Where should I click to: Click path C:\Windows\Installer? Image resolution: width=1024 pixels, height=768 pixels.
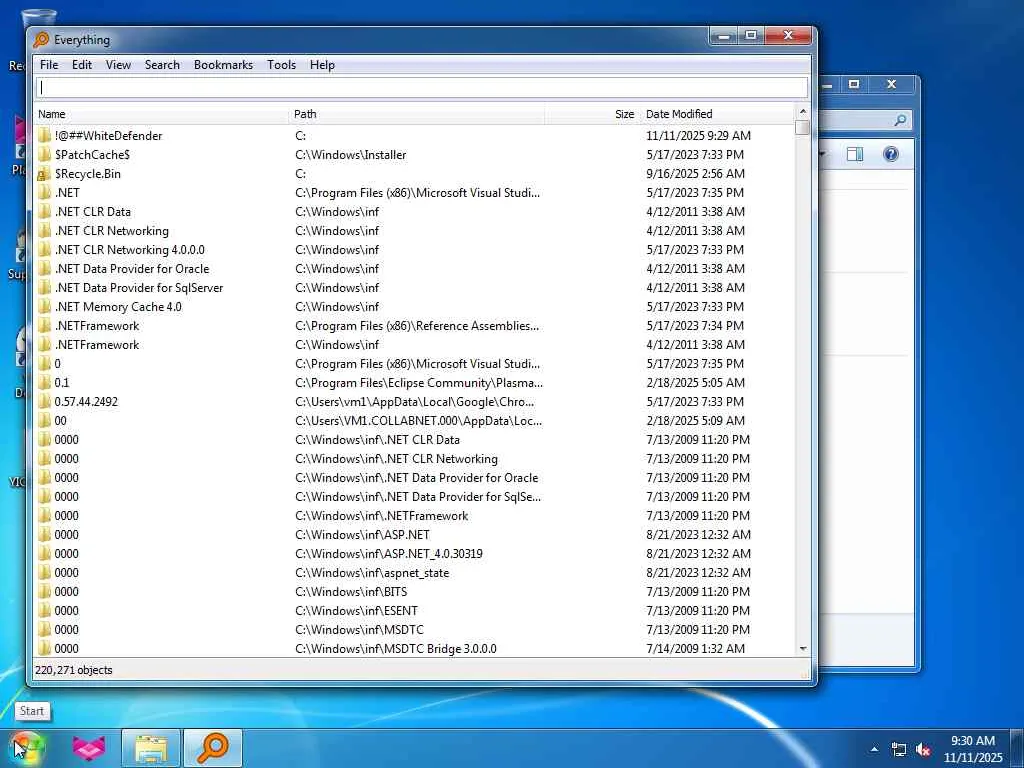pyautogui.click(x=351, y=155)
